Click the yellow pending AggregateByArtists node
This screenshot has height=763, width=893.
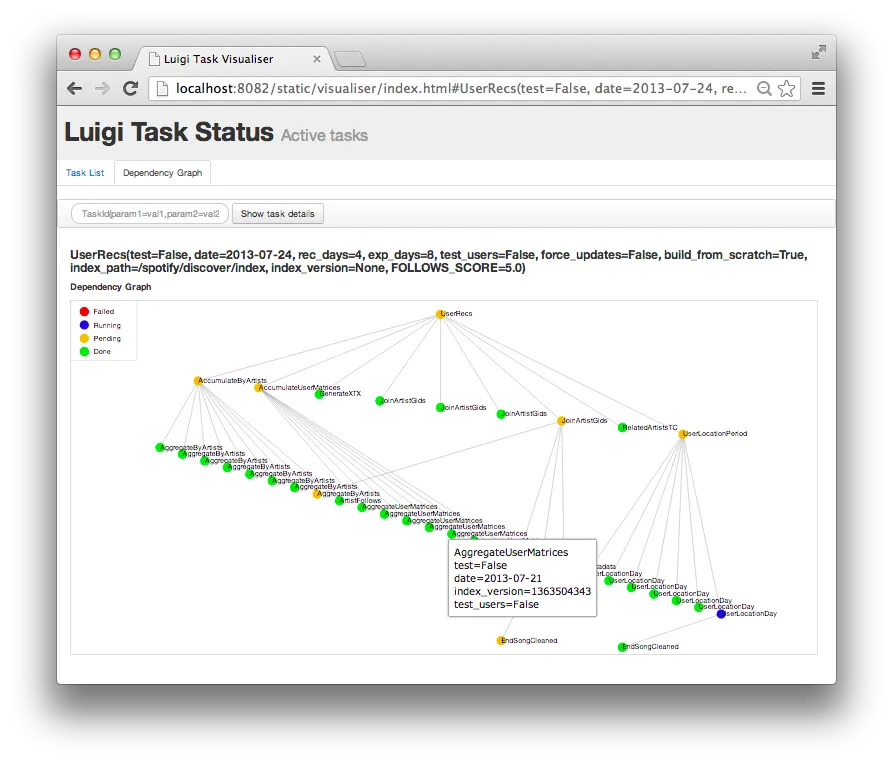click(x=317, y=494)
